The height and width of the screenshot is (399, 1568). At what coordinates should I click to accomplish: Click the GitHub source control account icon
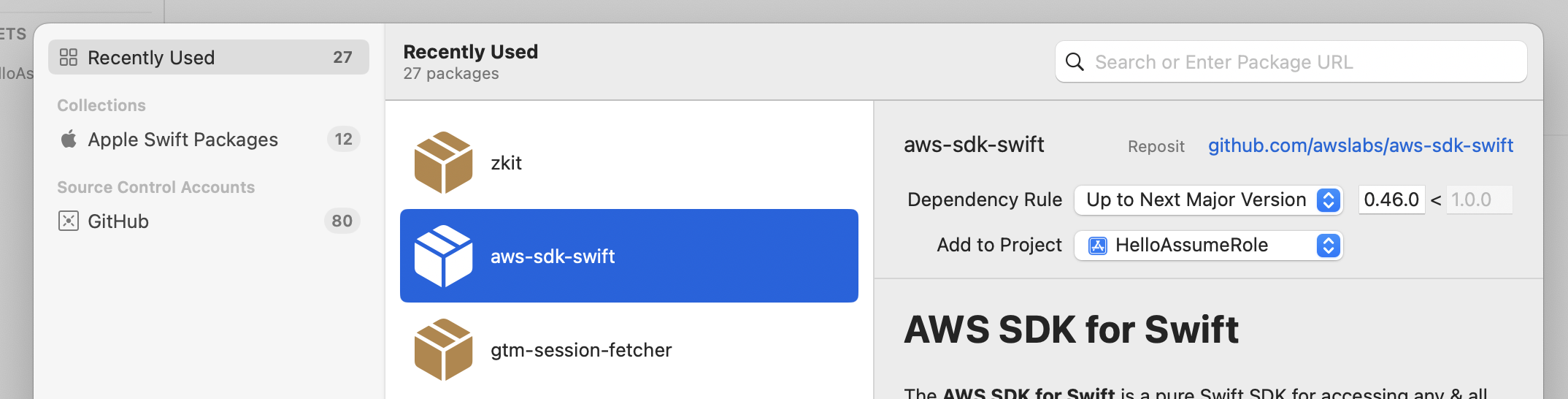[69, 221]
